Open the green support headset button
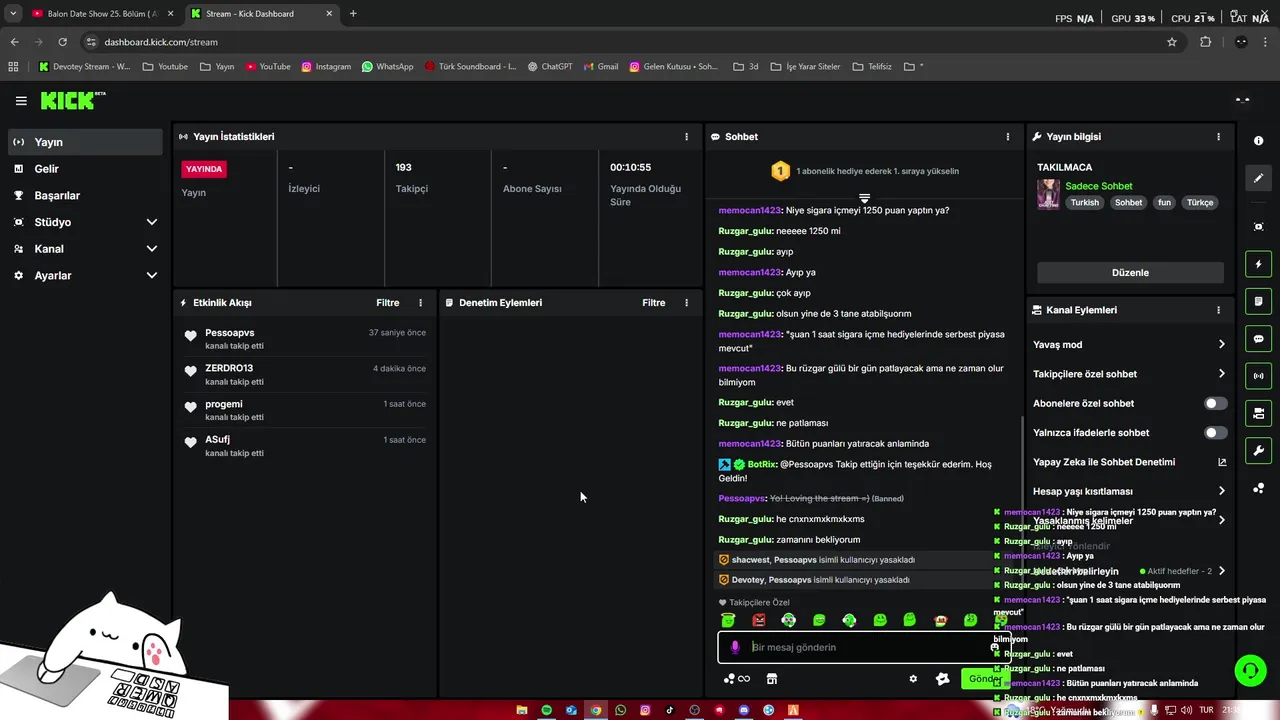1280x720 pixels. [x=1250, y=670]
